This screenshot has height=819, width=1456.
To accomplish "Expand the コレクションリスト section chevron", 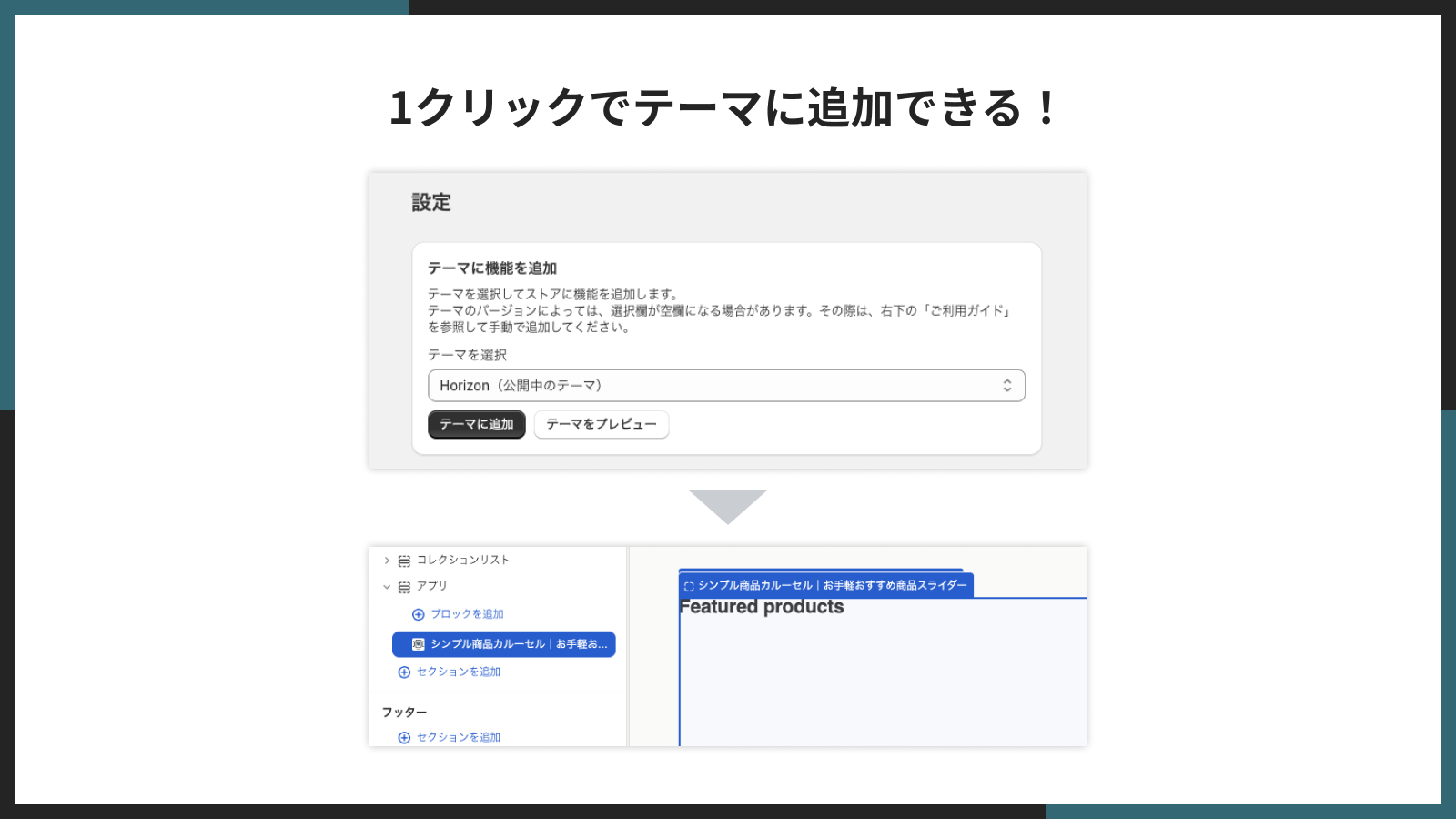I will (387, 561).
